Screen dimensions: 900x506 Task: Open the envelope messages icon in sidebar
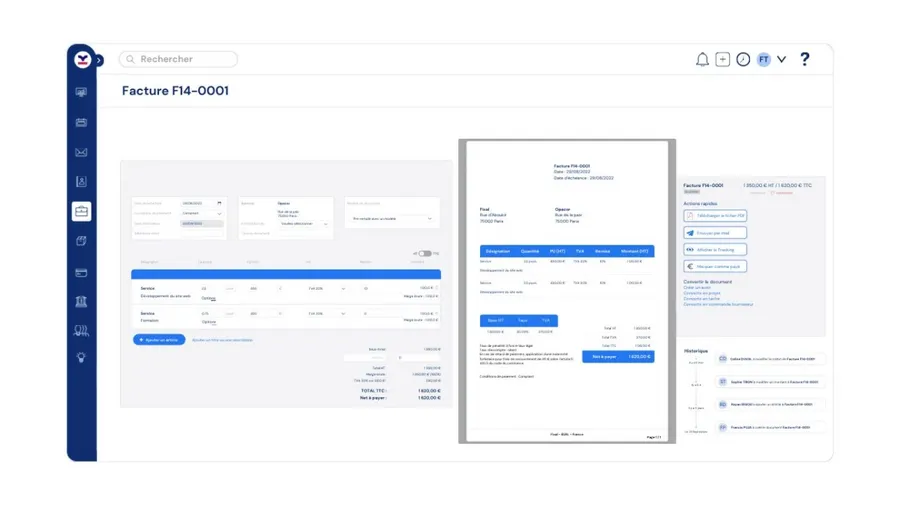[81, 152]
